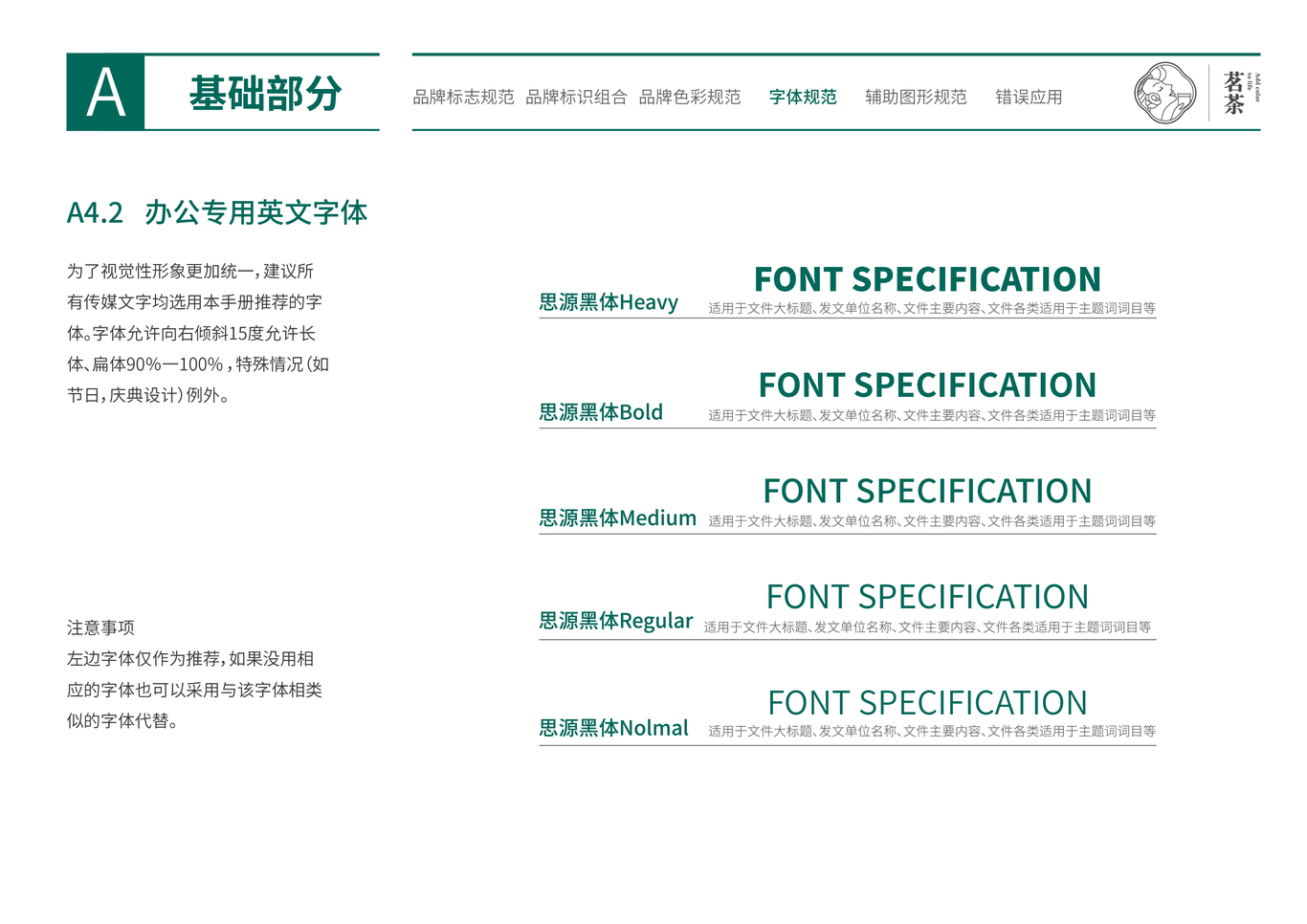Screen dimensions: 1307x924
Task: Click the 基础部分 section title
Action: point(265,93)
